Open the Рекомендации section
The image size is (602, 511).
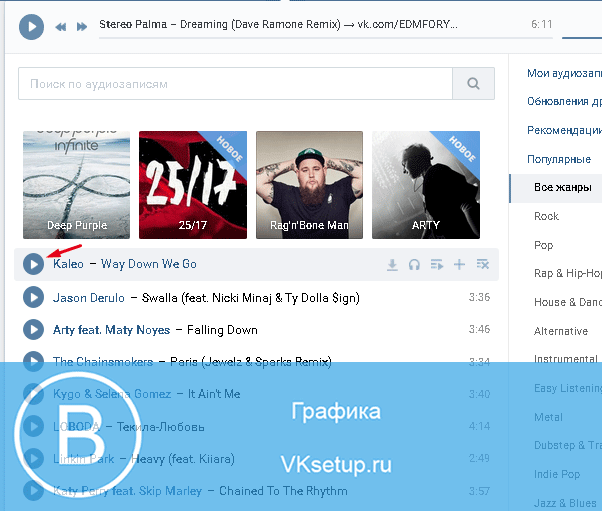click(564, 131)
